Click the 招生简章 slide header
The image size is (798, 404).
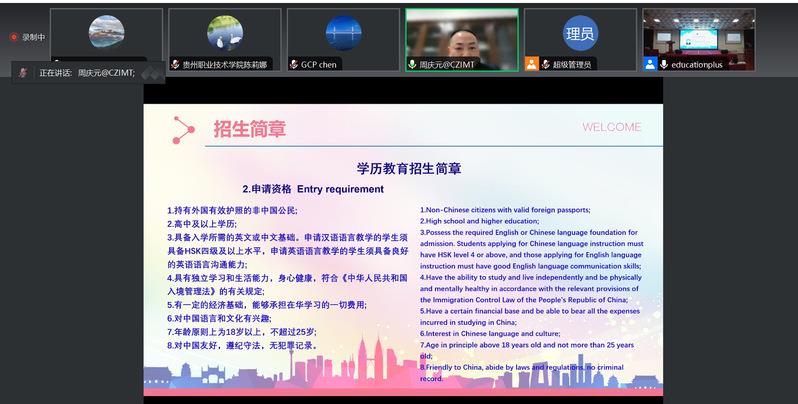249,129
